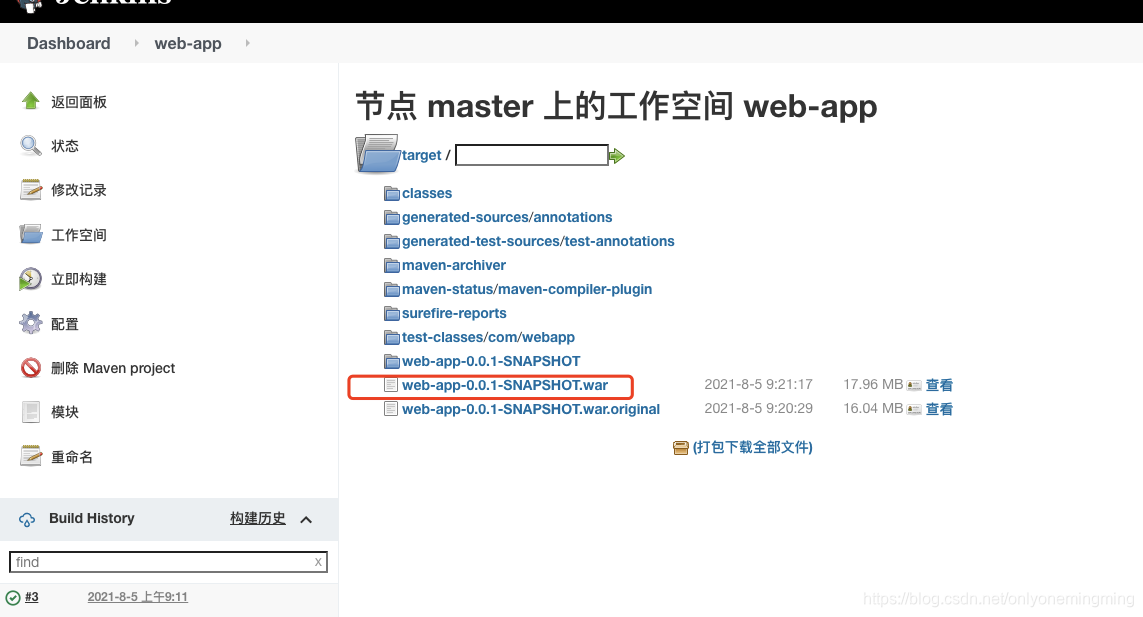The height and width of the screenshot is (617, 1143).
Task: Click the large workspace folder icon beside target
Action: [x=378, y=153]
